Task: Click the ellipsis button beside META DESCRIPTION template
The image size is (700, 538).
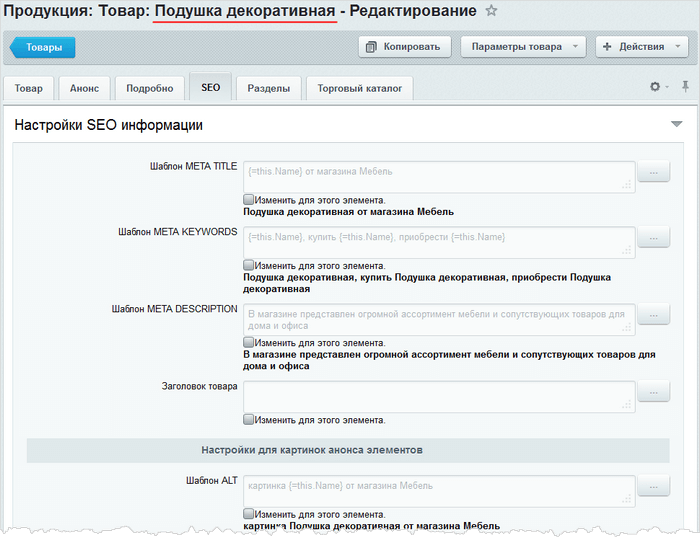Action: (x=653, y=315)
